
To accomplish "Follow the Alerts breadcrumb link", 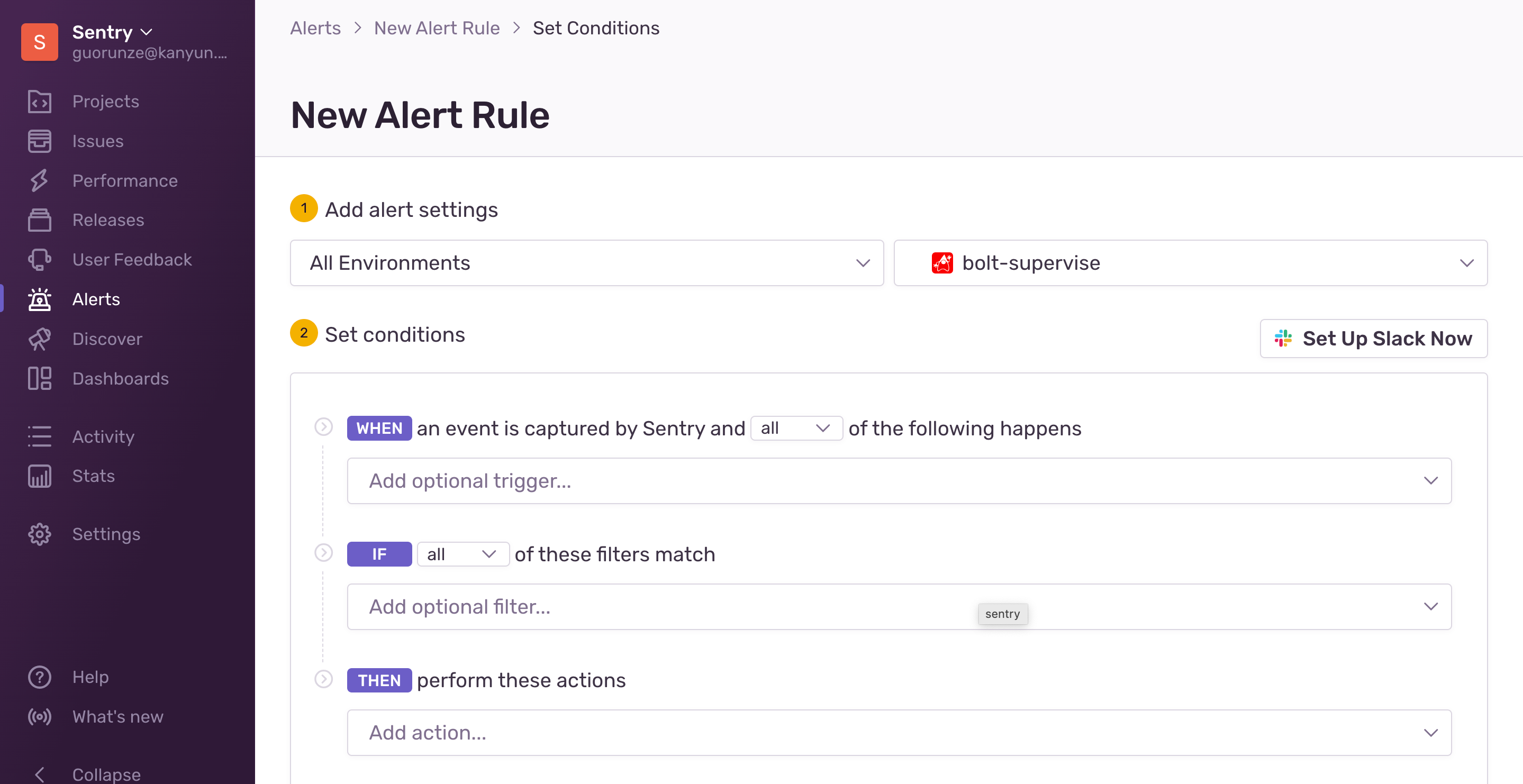I will pos(315,28).
